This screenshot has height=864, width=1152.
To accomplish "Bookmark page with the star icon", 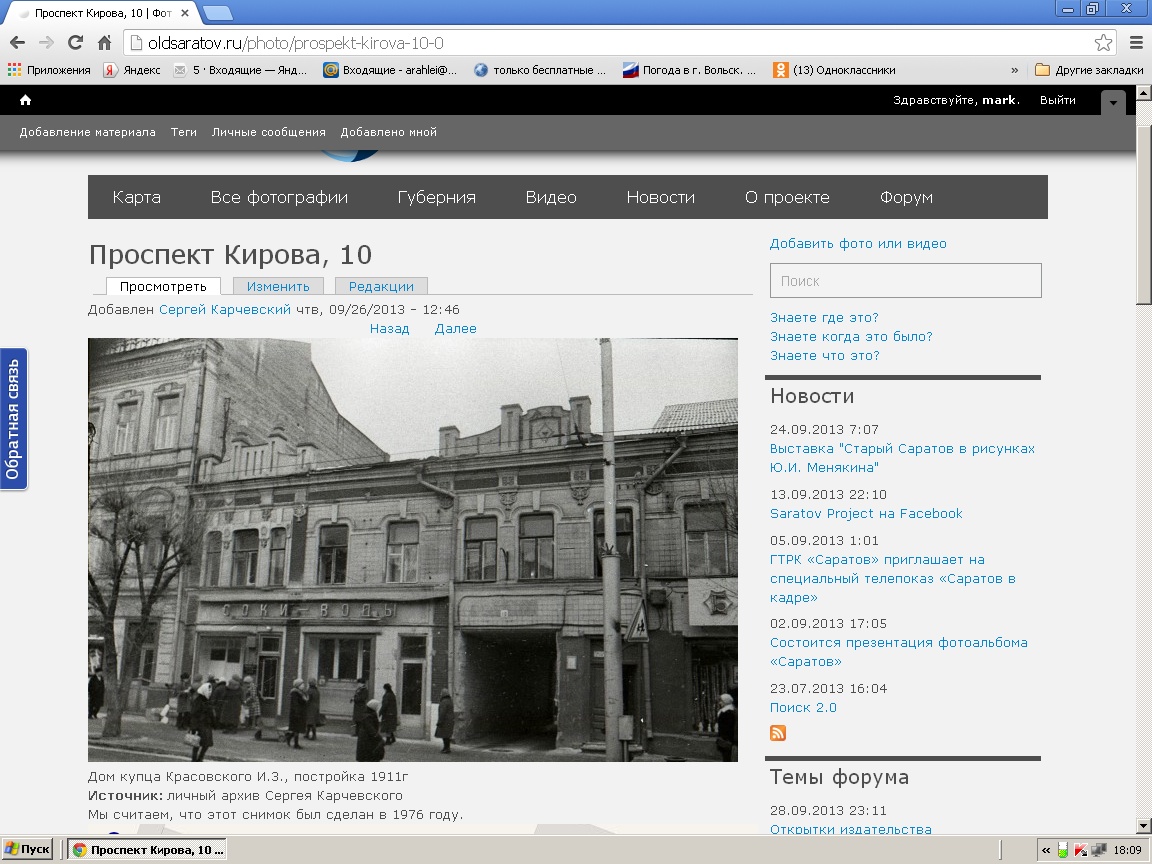I will tap(1103, 43).
